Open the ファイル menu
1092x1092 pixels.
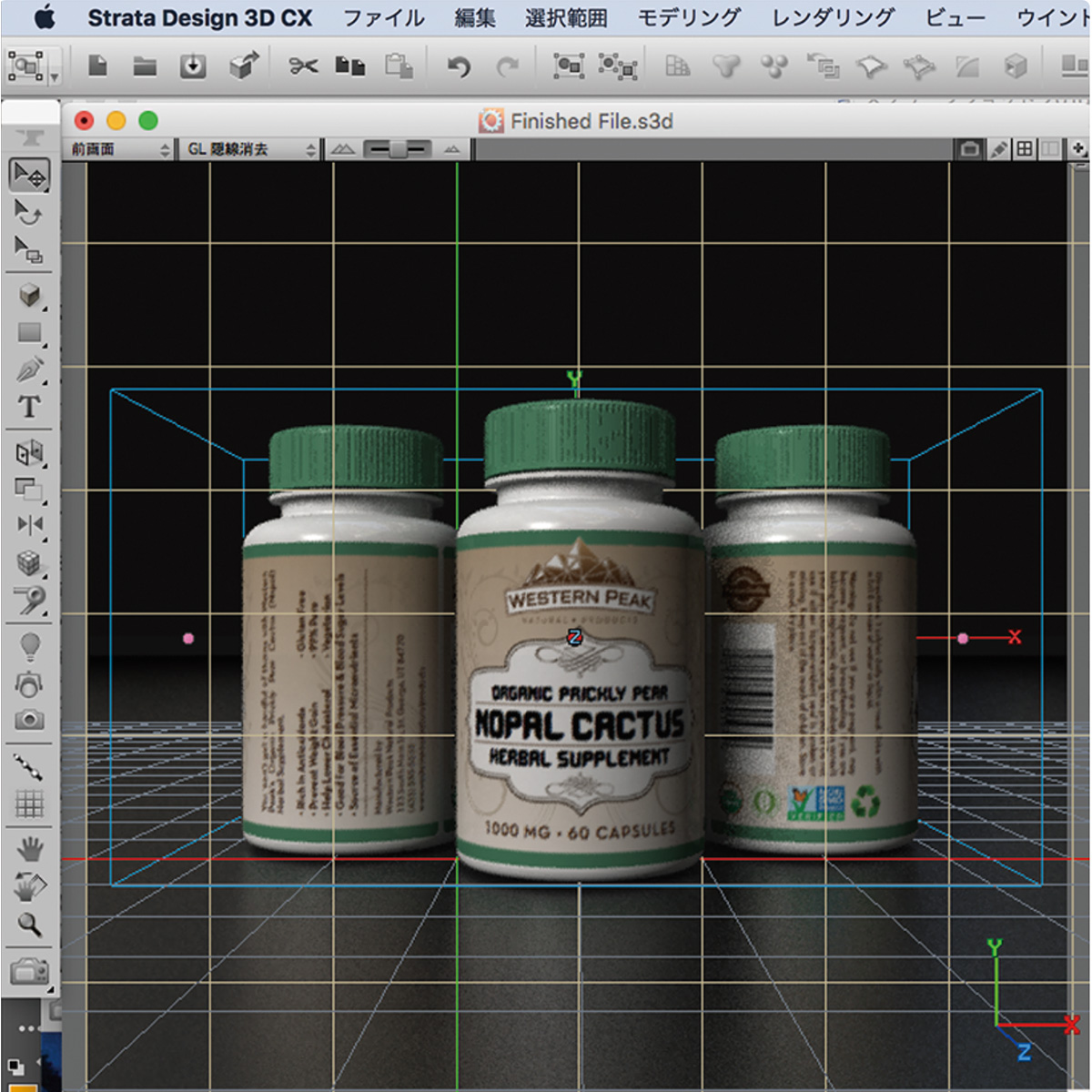point(384,17)
